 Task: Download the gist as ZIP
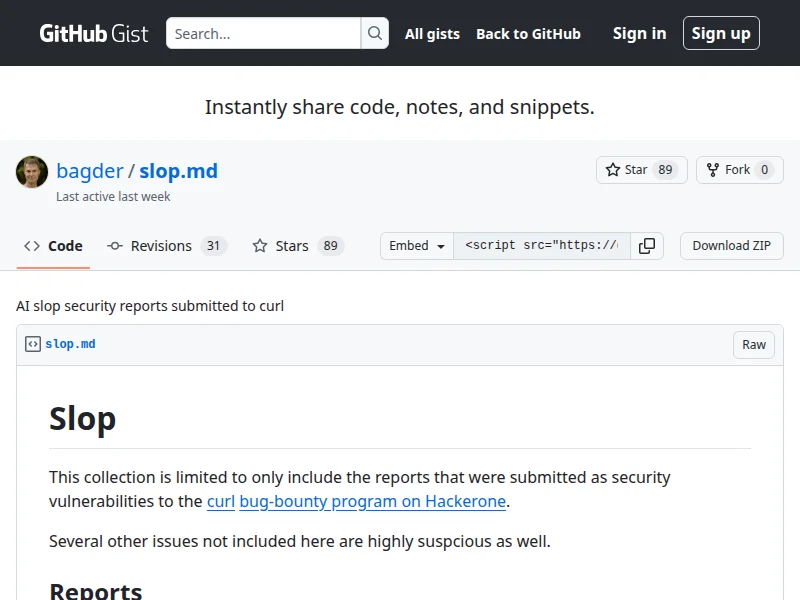pyautogui.click(x=731, y=246)
